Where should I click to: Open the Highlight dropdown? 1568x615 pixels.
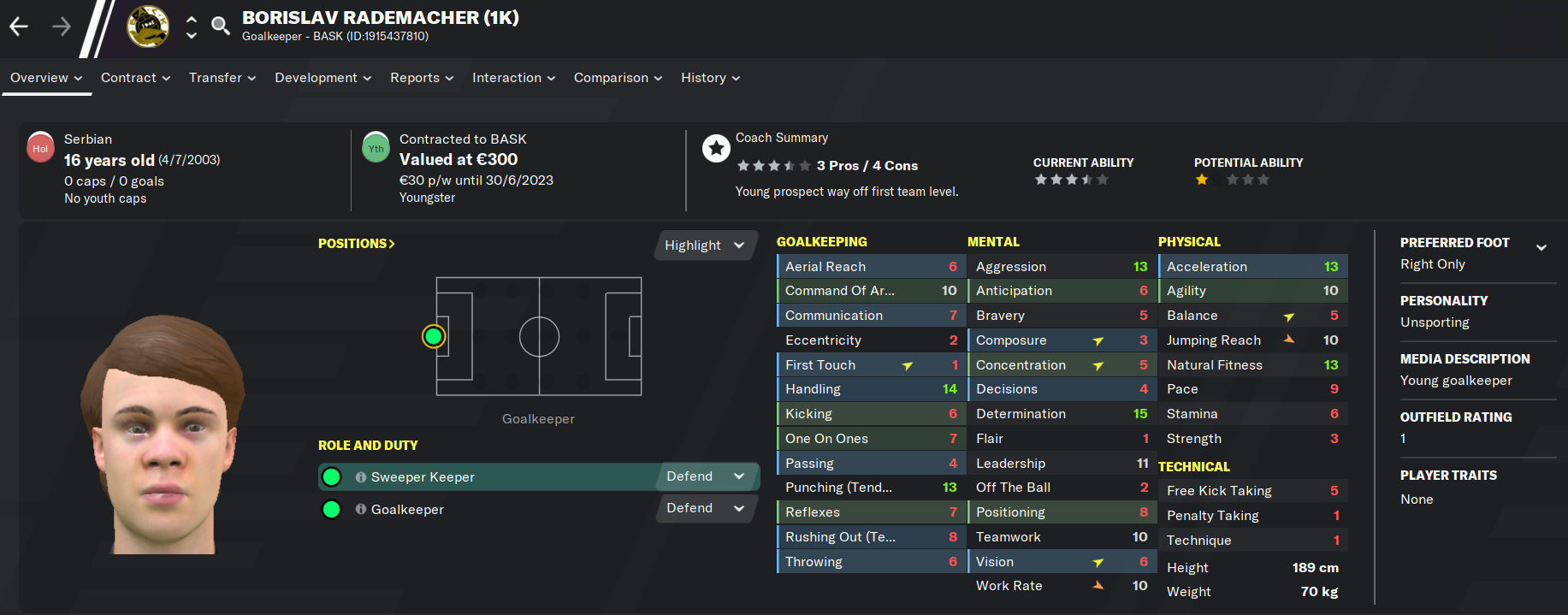click(x=707, y=245)
